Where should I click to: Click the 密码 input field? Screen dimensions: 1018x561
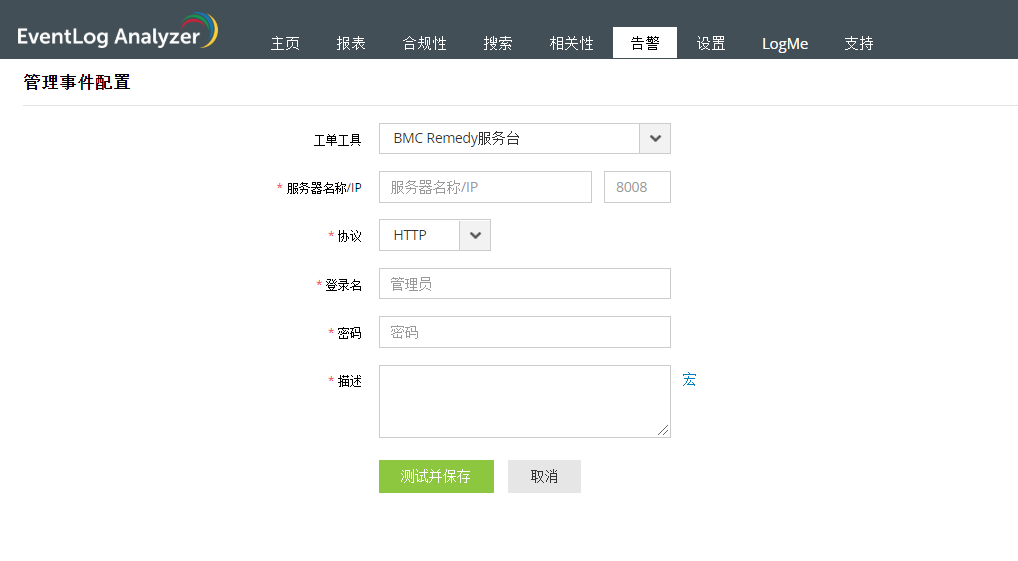pyautogui.click(x=524, y=332)
